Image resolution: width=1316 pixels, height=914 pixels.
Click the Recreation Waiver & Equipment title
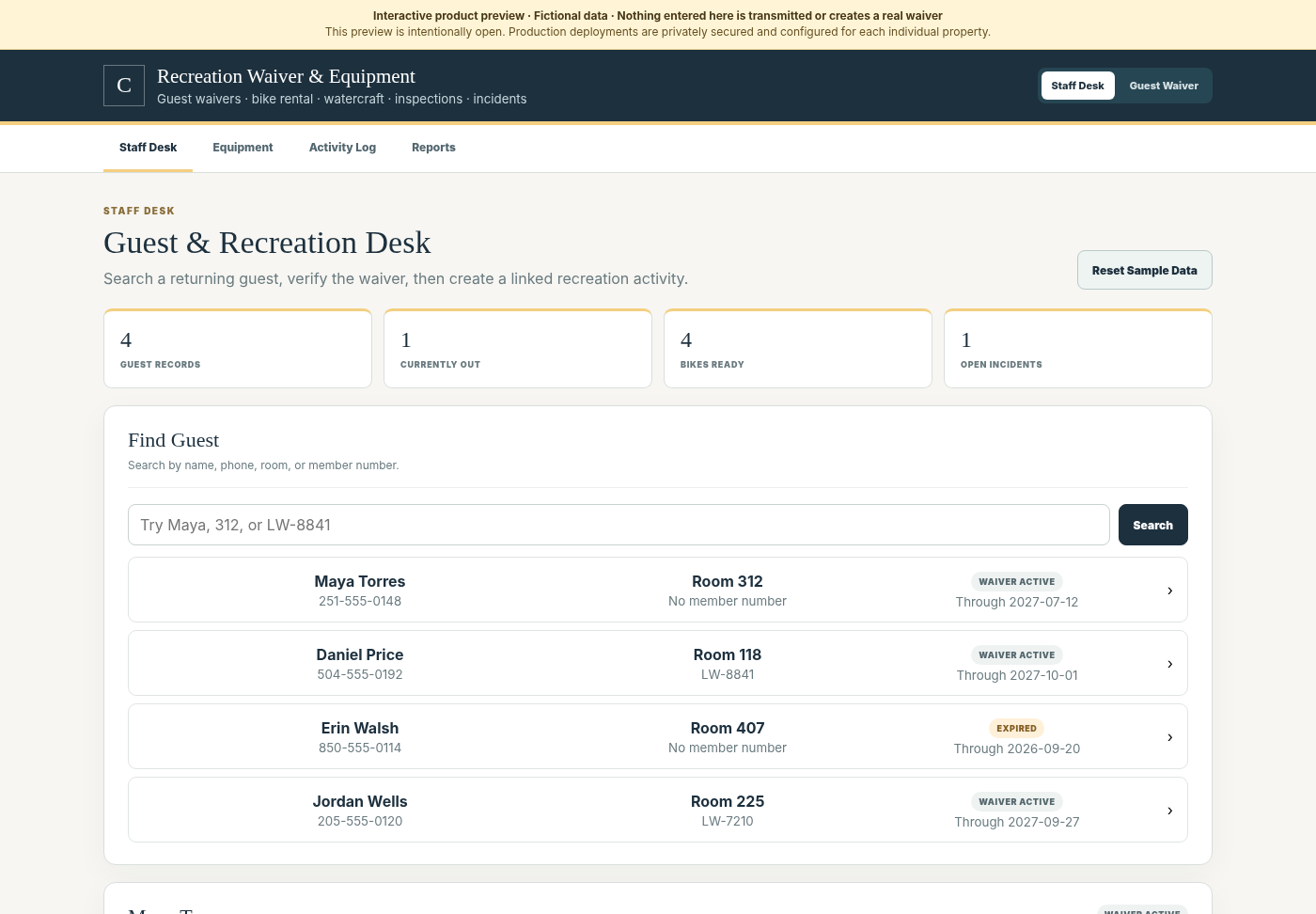(x=286, y=76)
